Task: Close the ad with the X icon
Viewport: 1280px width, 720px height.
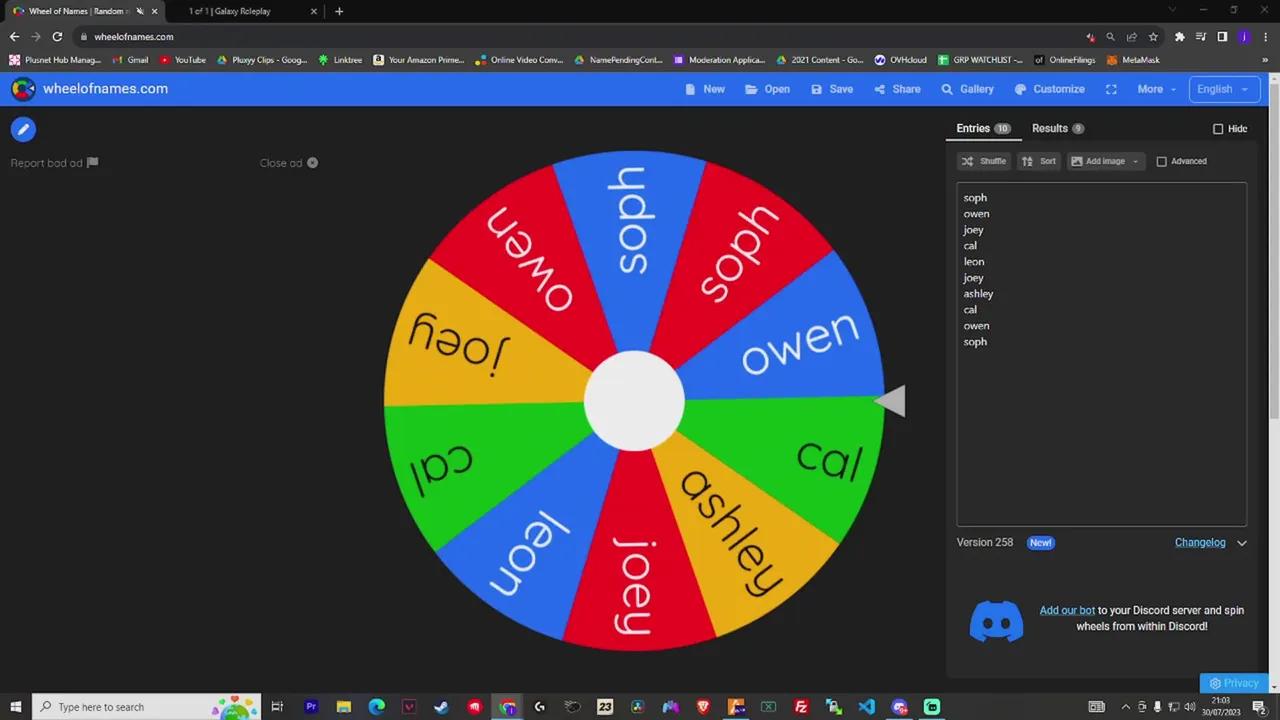Action: pos(313,163)
